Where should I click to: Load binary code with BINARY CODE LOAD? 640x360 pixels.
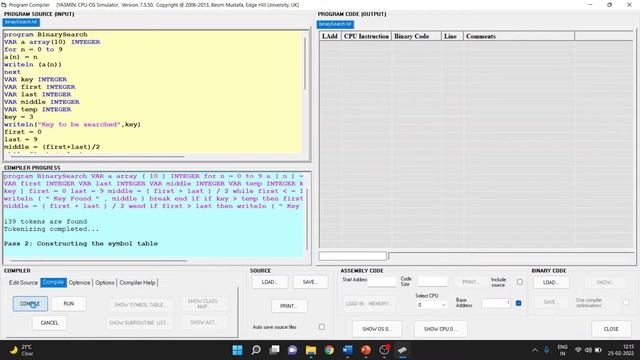(551, 282)
